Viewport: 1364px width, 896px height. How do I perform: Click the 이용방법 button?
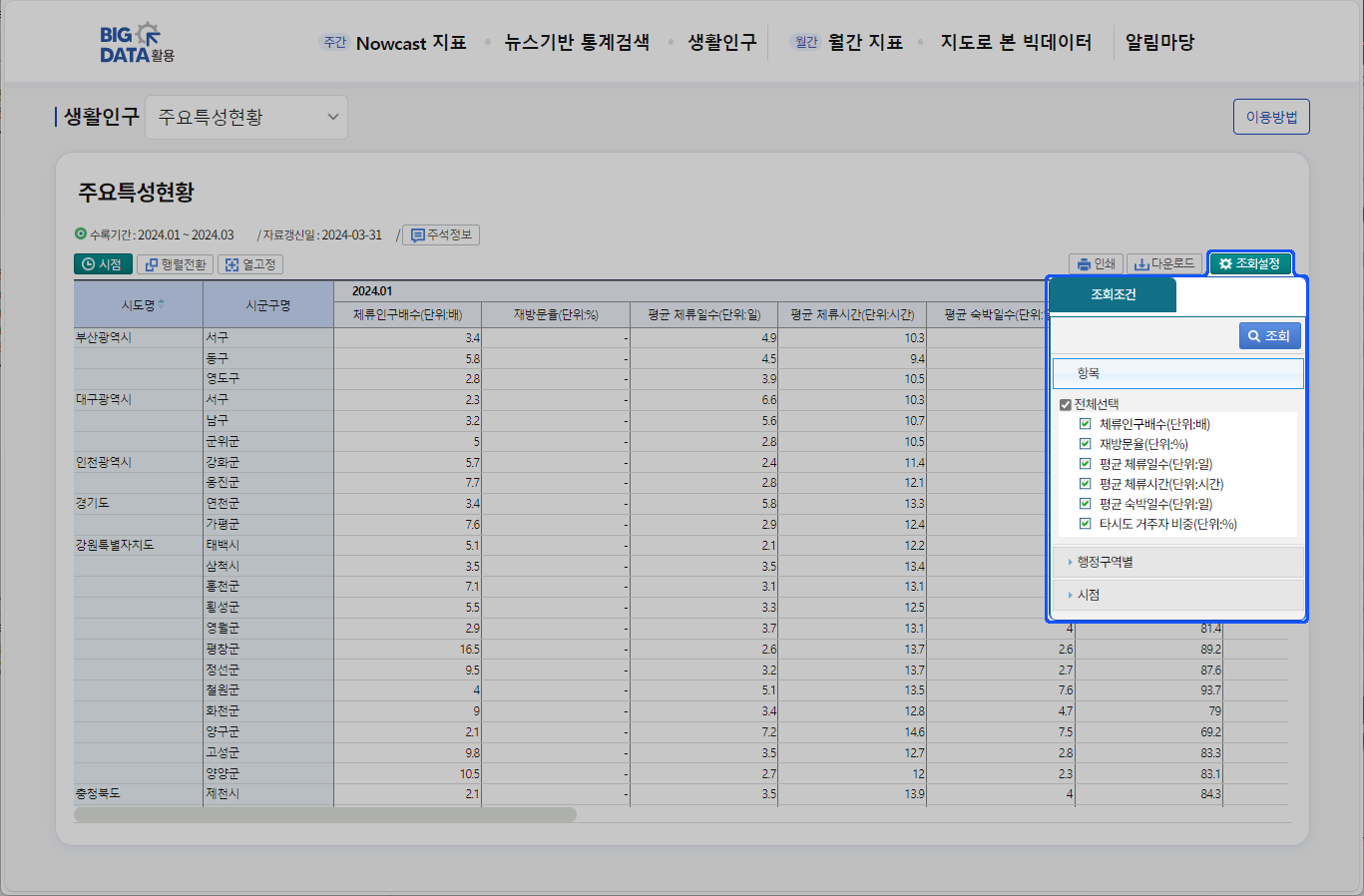(1271, 117)
